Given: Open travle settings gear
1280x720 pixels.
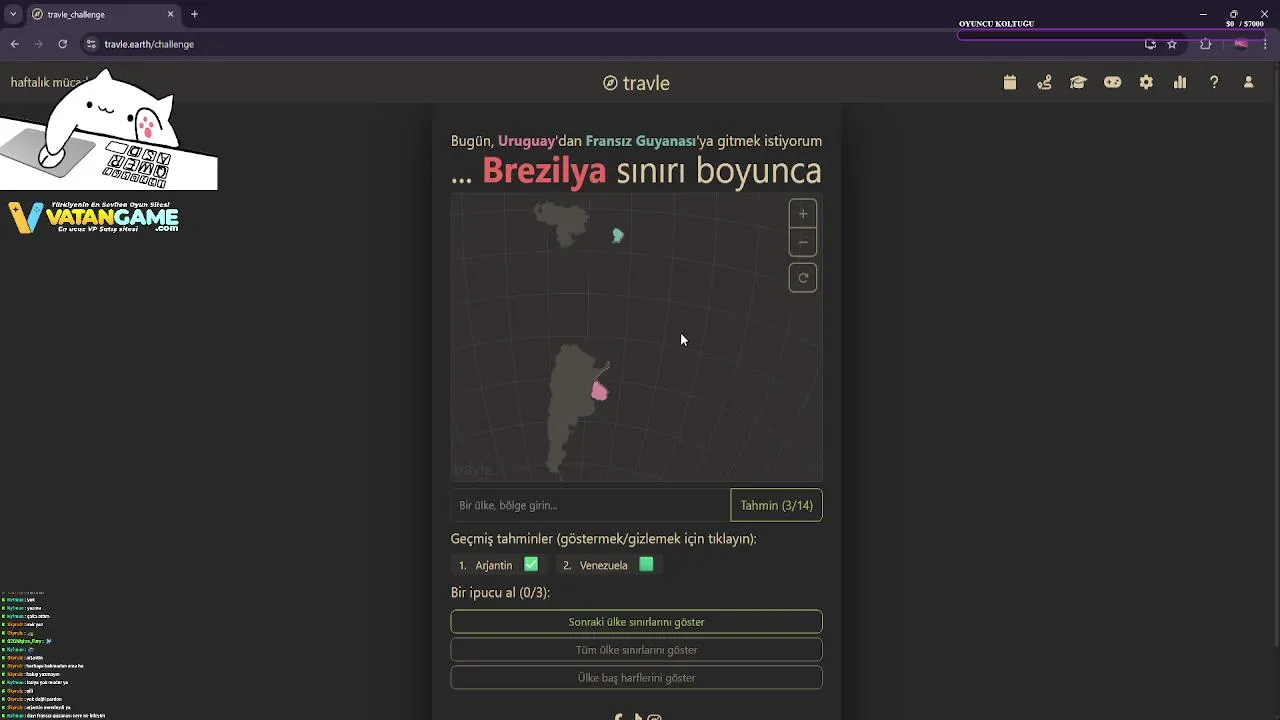Looking at the screenshot, I should (x=1146, y=83).
